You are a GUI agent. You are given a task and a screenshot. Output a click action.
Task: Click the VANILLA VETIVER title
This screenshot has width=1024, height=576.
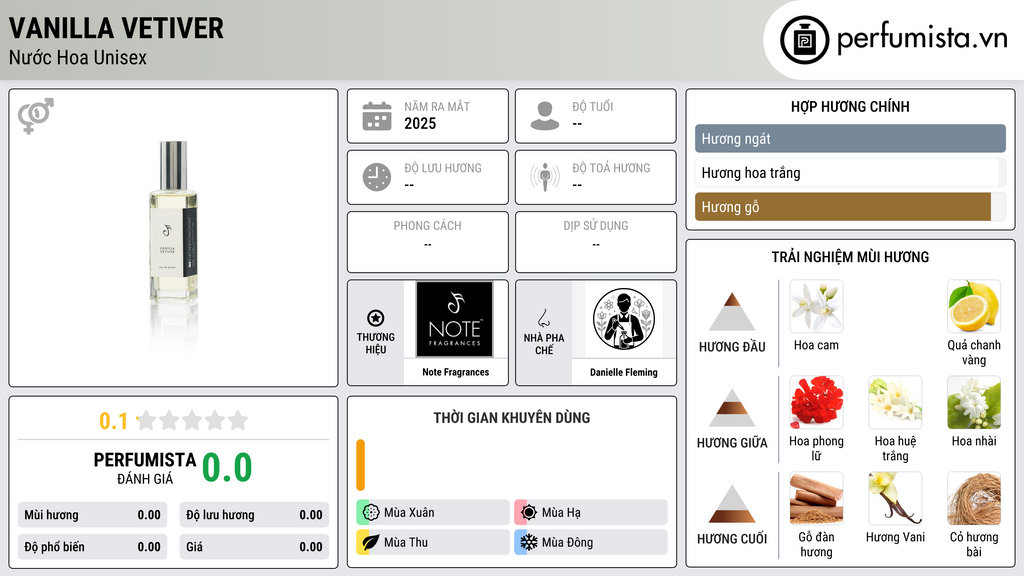[116, 28]
